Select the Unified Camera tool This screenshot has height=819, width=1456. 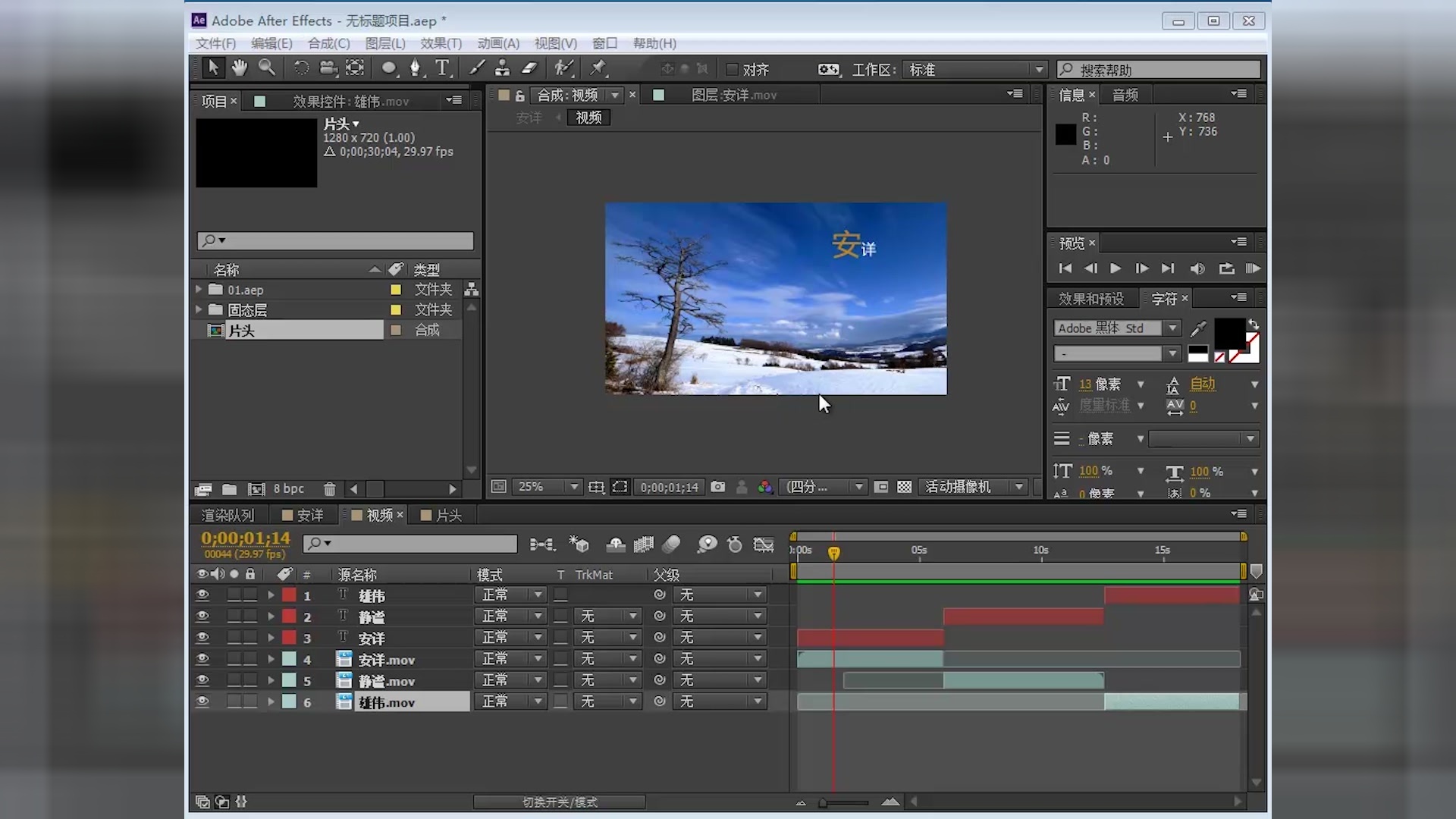point(328,68)
